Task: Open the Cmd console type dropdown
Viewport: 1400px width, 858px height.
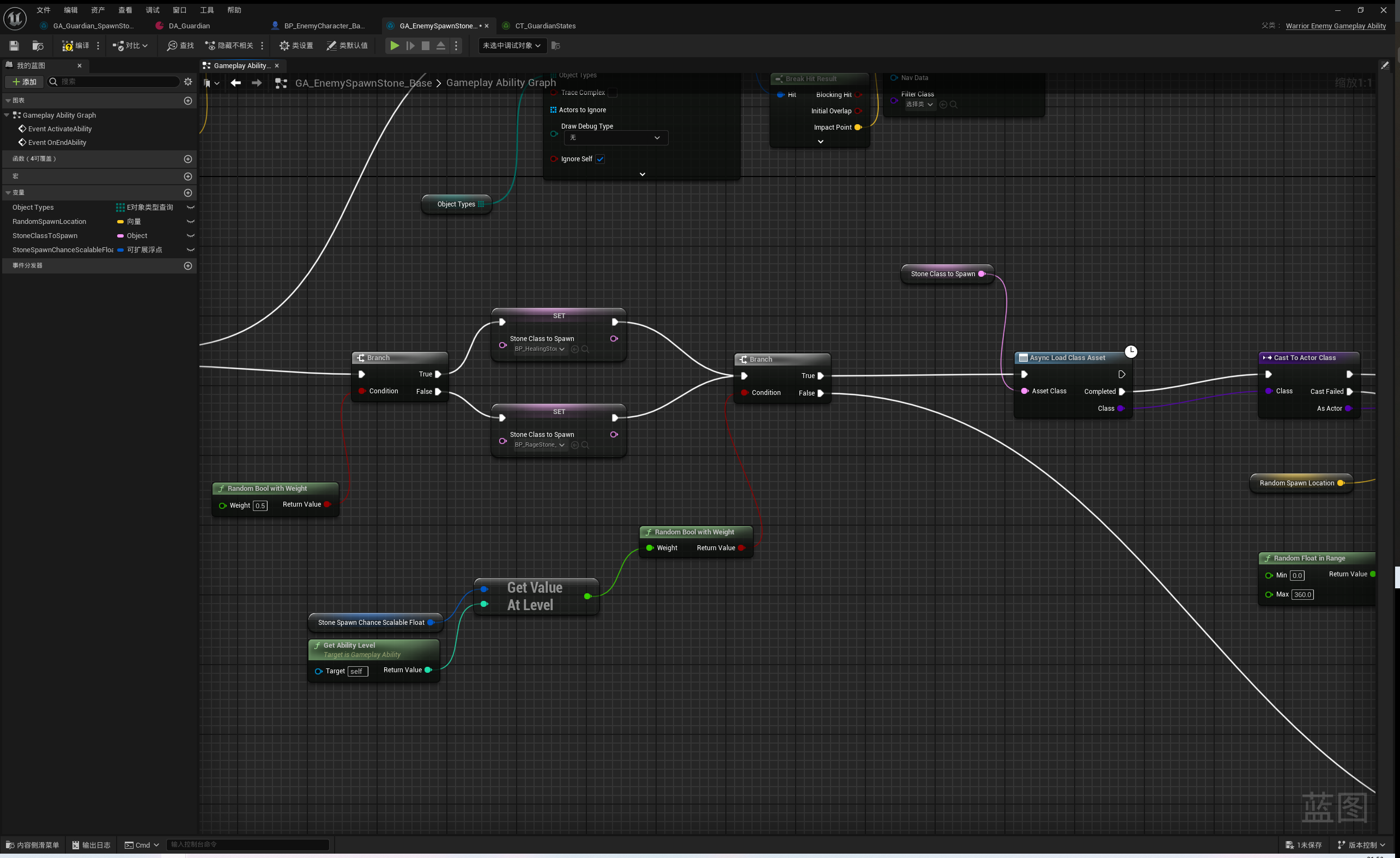Action: pos(142,845)
